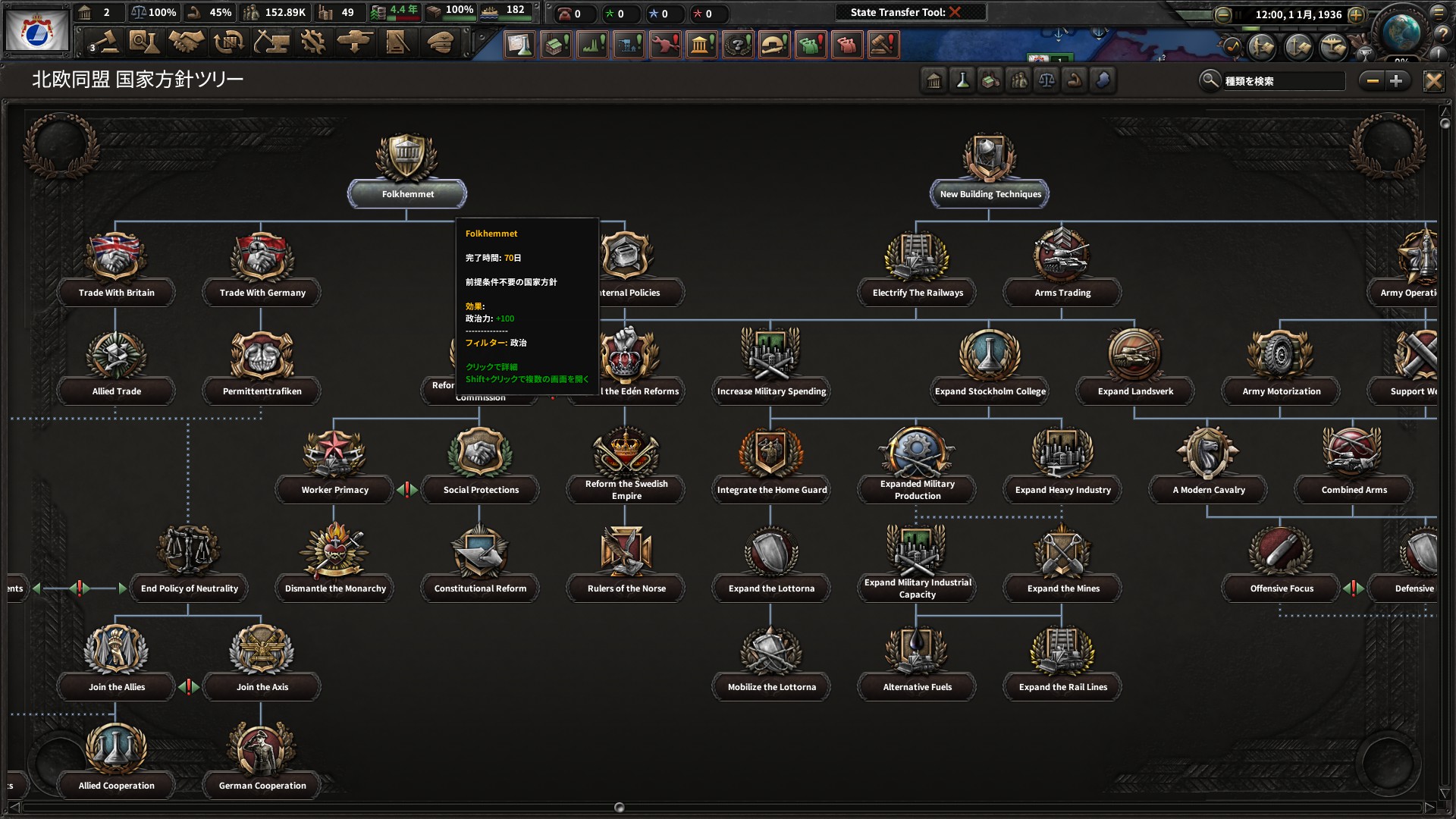Screen dimensions: 1456x819
Task: Toggle the balance scales focus filter
Action: (x=1046, y=80)
